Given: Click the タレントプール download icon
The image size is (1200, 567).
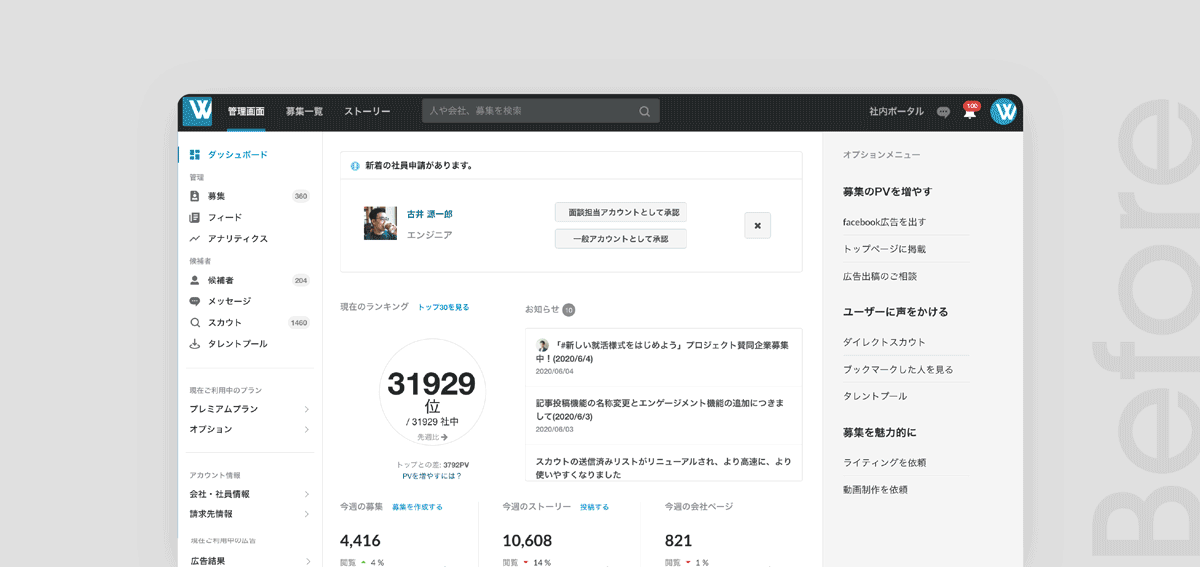Looking at the screenshot, I should tap(195, 344).
